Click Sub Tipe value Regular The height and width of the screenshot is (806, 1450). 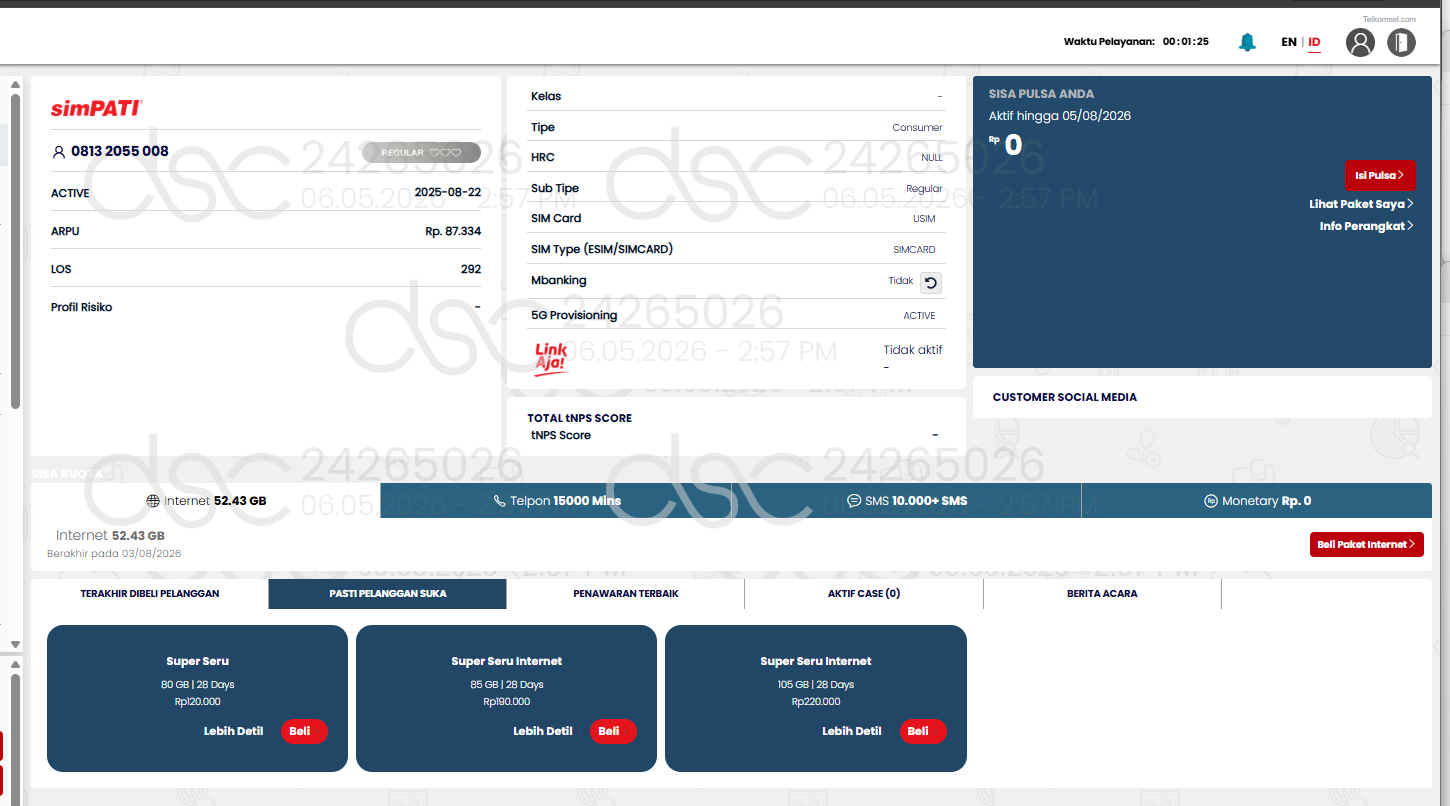coord(924,189)
